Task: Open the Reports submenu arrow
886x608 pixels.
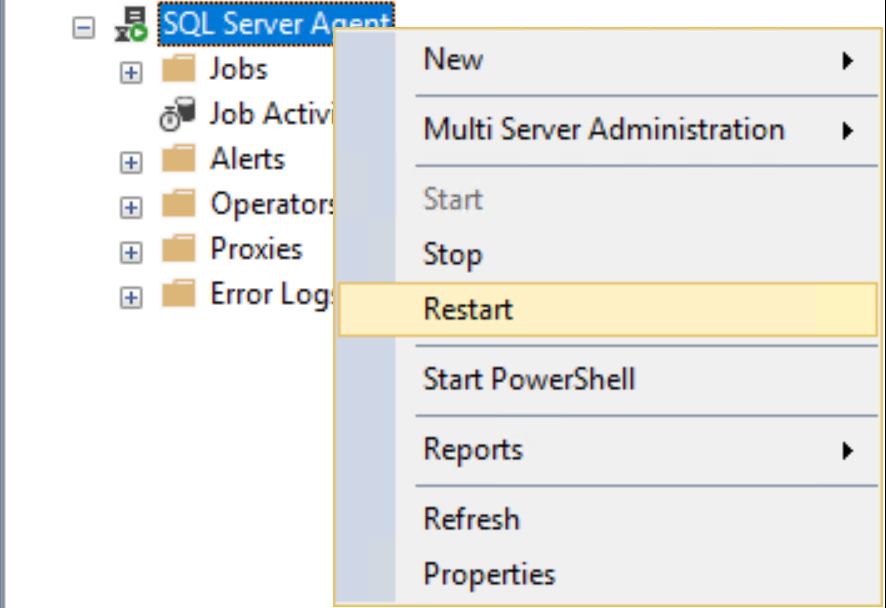Action: 847,450
